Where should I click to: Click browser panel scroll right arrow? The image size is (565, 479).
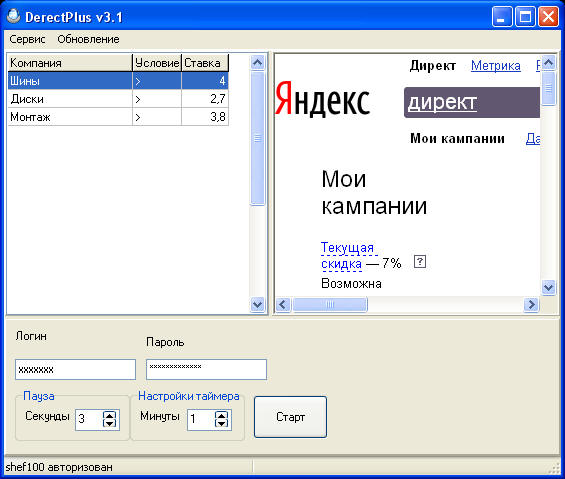[x=531, y=305]
